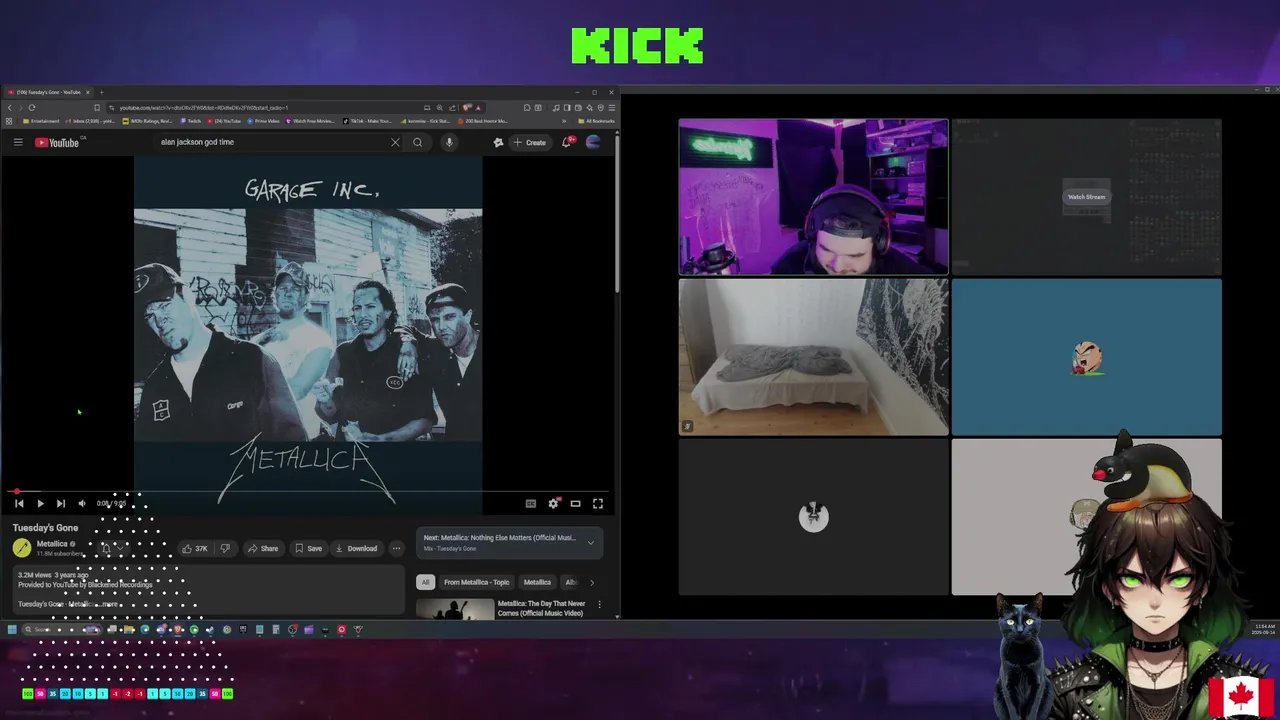The height and width of the screenshot is (720, 1280).
Task: Select the 'From Metallica - Topic' chip
Action: [x=476, y=582]
